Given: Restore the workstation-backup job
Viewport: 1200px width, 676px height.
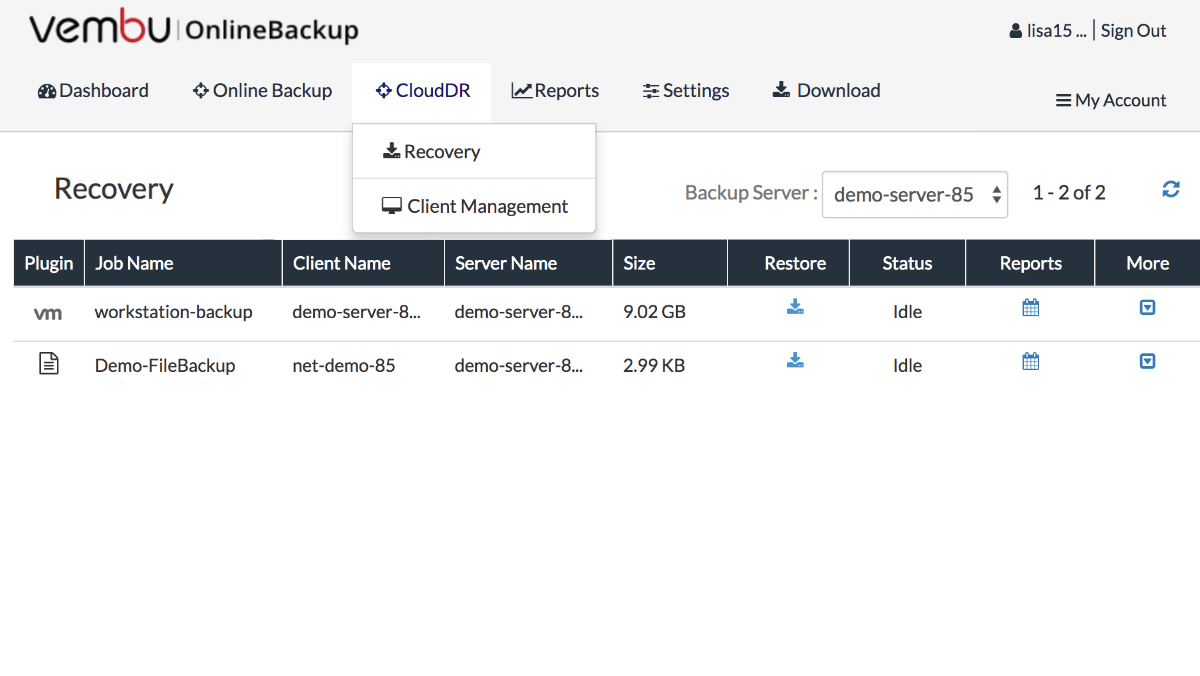Looking at the screenshot, I should pyautogui.click(x=795, y=307).
